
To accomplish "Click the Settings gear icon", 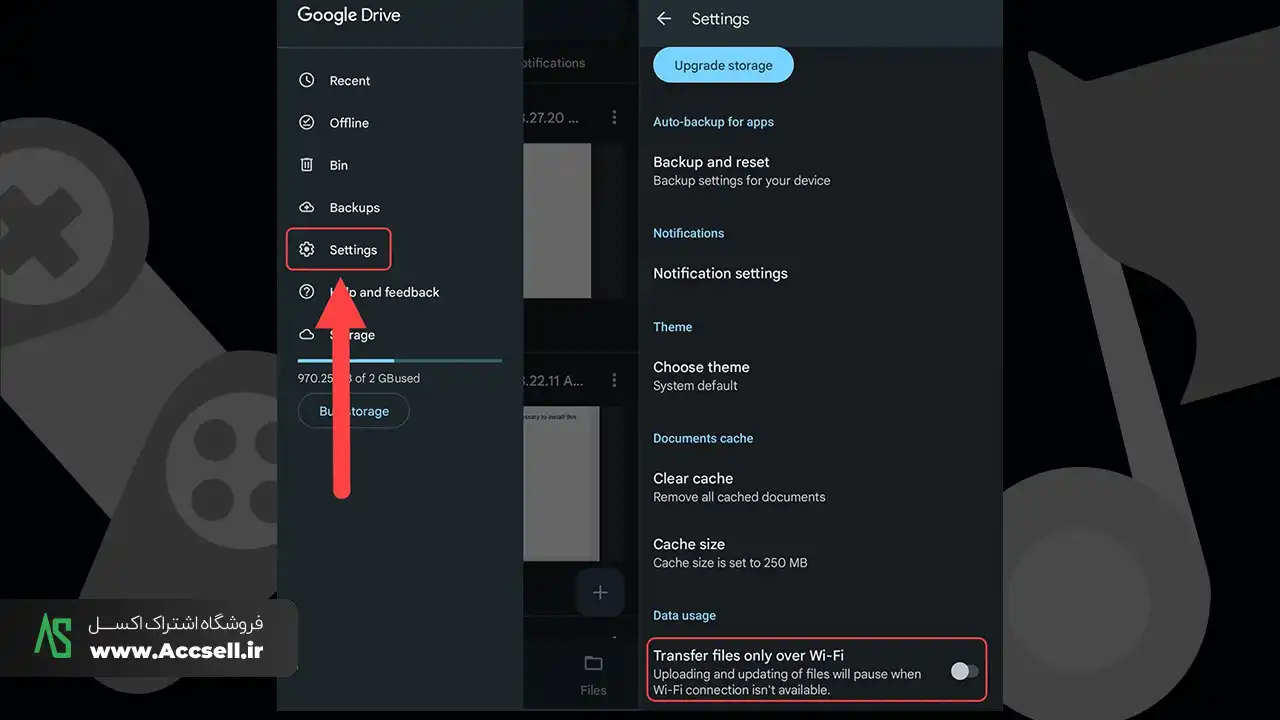I will [x=307, y=249].
